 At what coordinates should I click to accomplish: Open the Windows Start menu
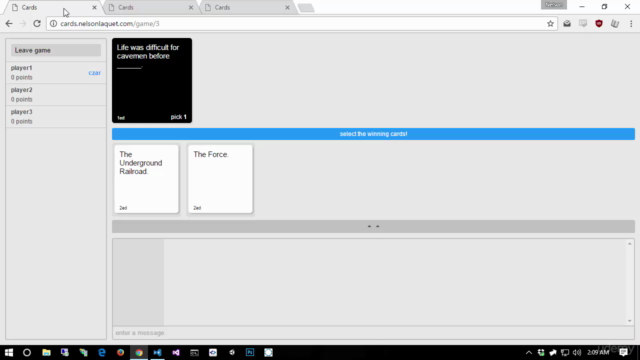(x=9, y=352)
